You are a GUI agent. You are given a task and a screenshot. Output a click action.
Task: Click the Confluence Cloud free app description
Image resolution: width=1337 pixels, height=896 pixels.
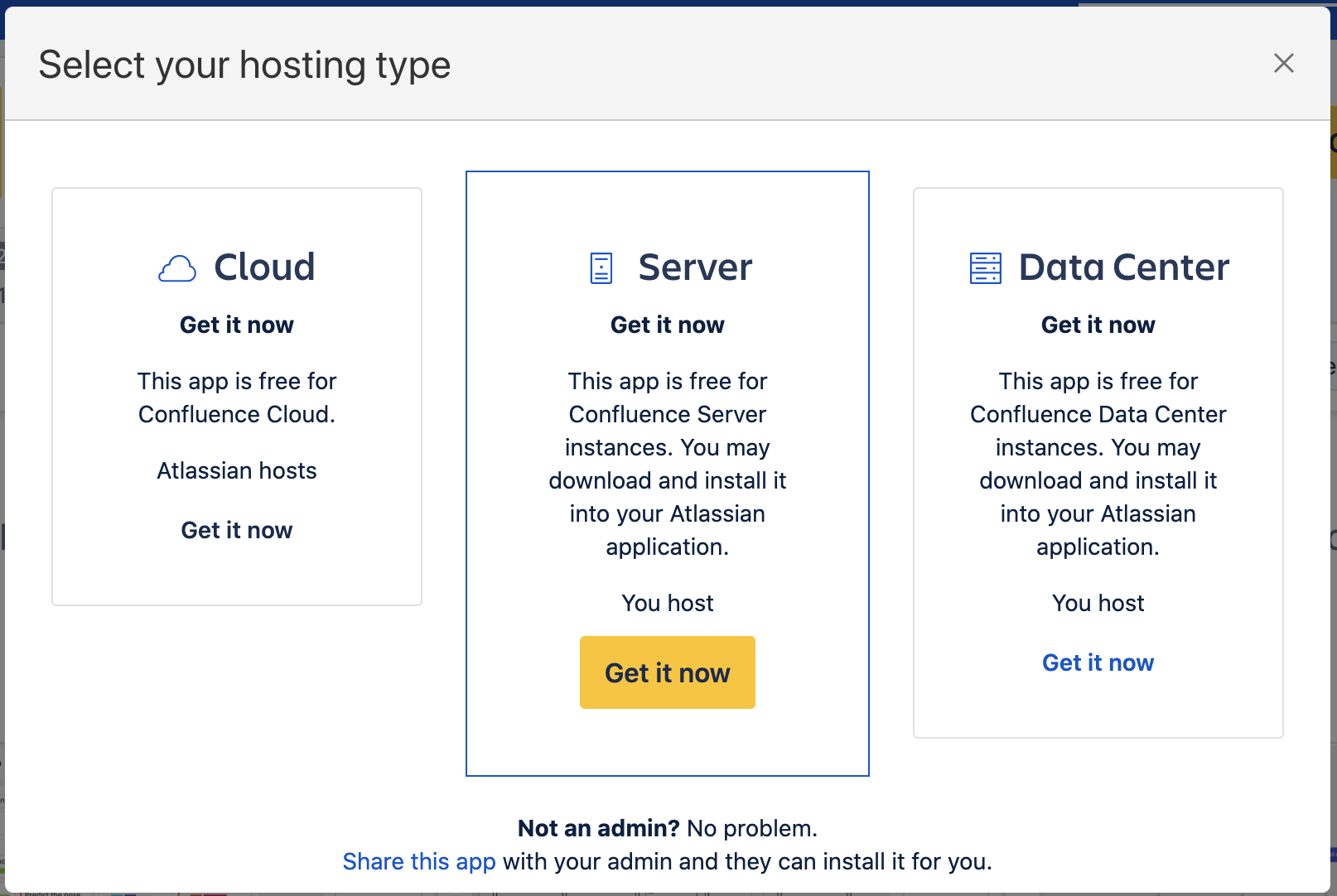[237, 397]
